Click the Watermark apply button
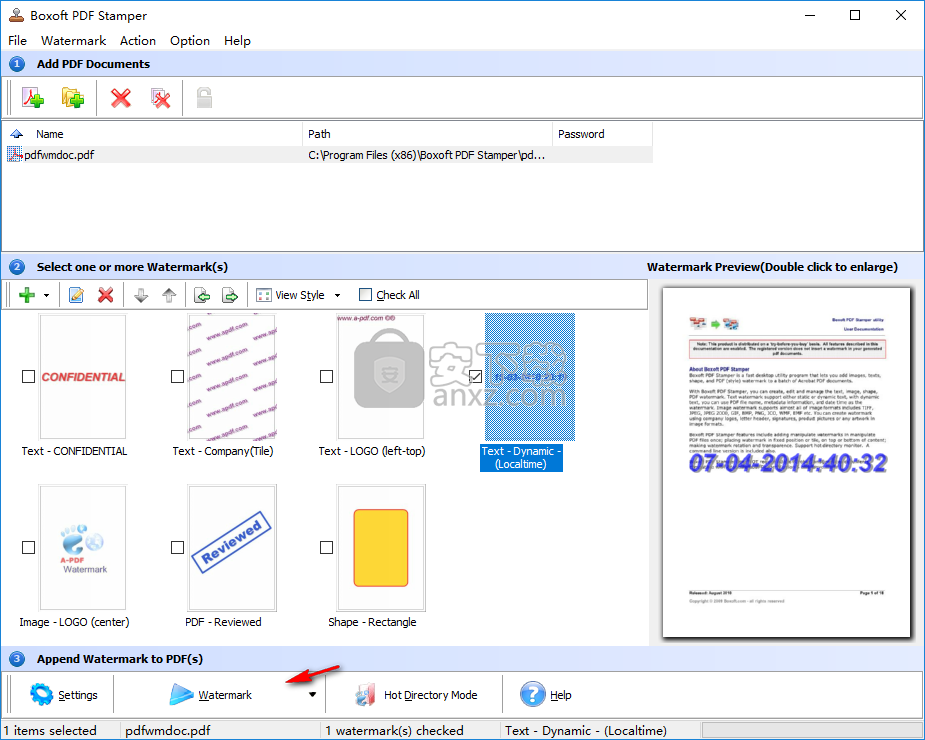925x740 pixels. tap(211, 695)
